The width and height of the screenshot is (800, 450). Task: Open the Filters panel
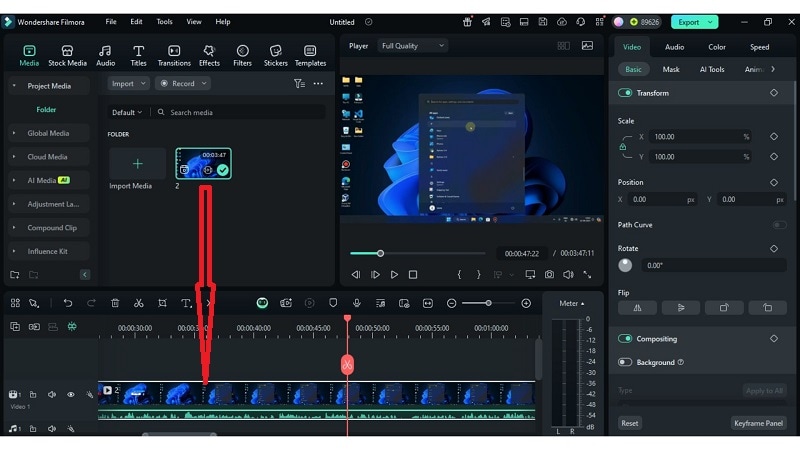tap(242, 56)
